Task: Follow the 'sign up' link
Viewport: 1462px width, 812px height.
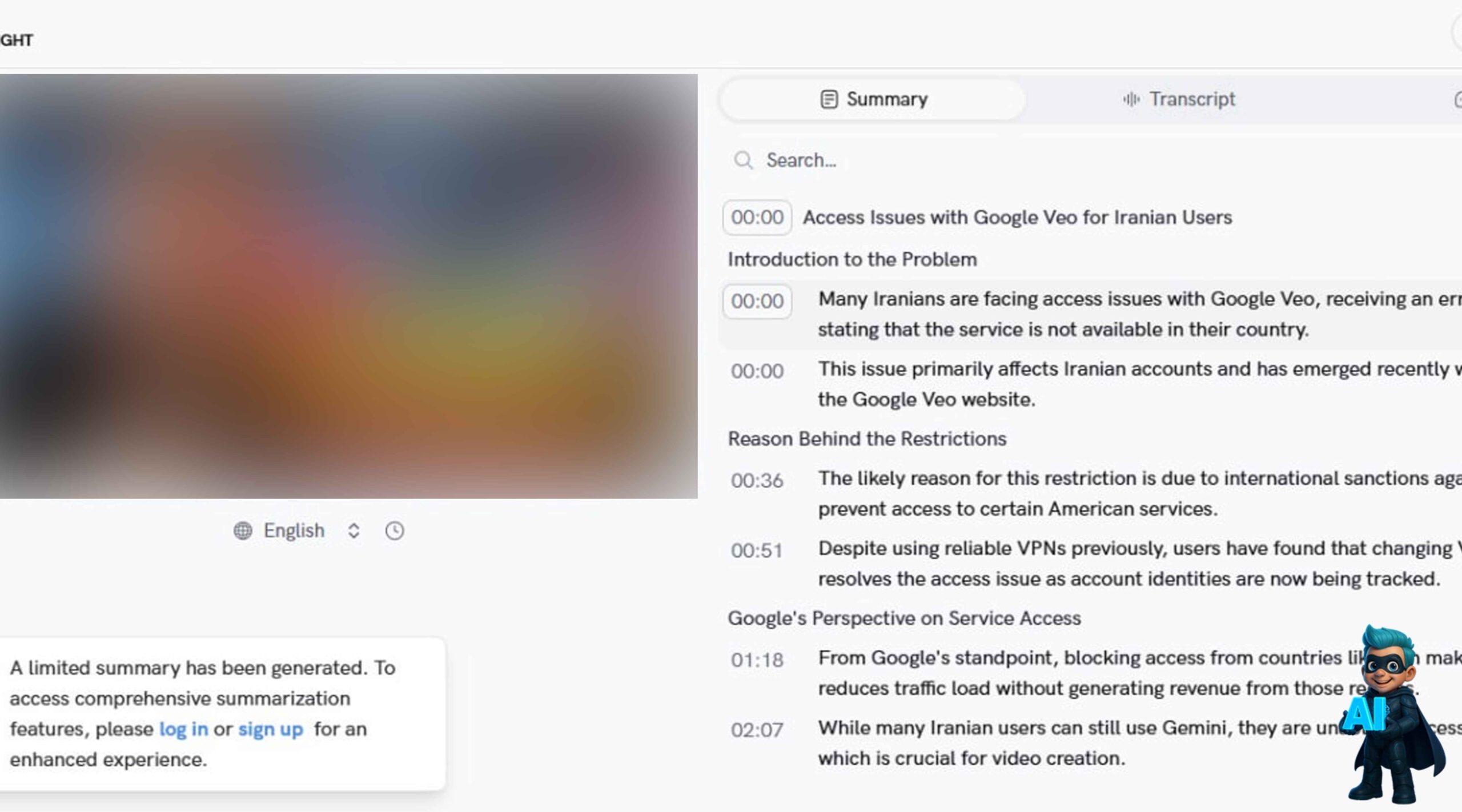Action: [x=271, y=729]
